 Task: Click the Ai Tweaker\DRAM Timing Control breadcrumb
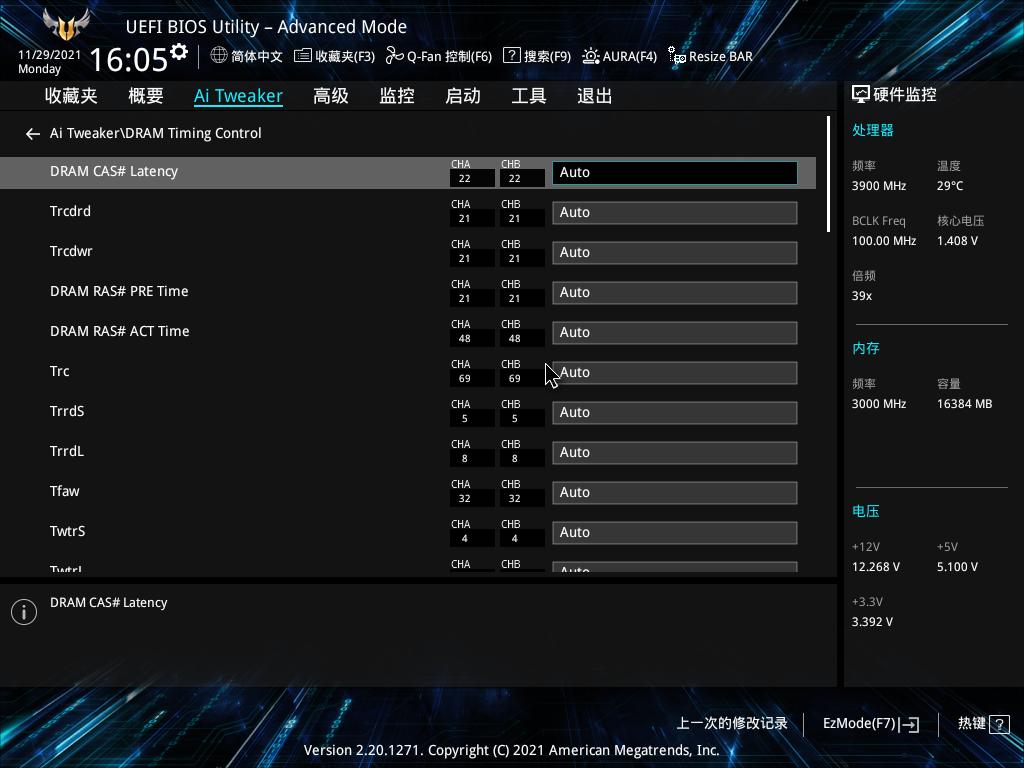(x=155, y=133)
